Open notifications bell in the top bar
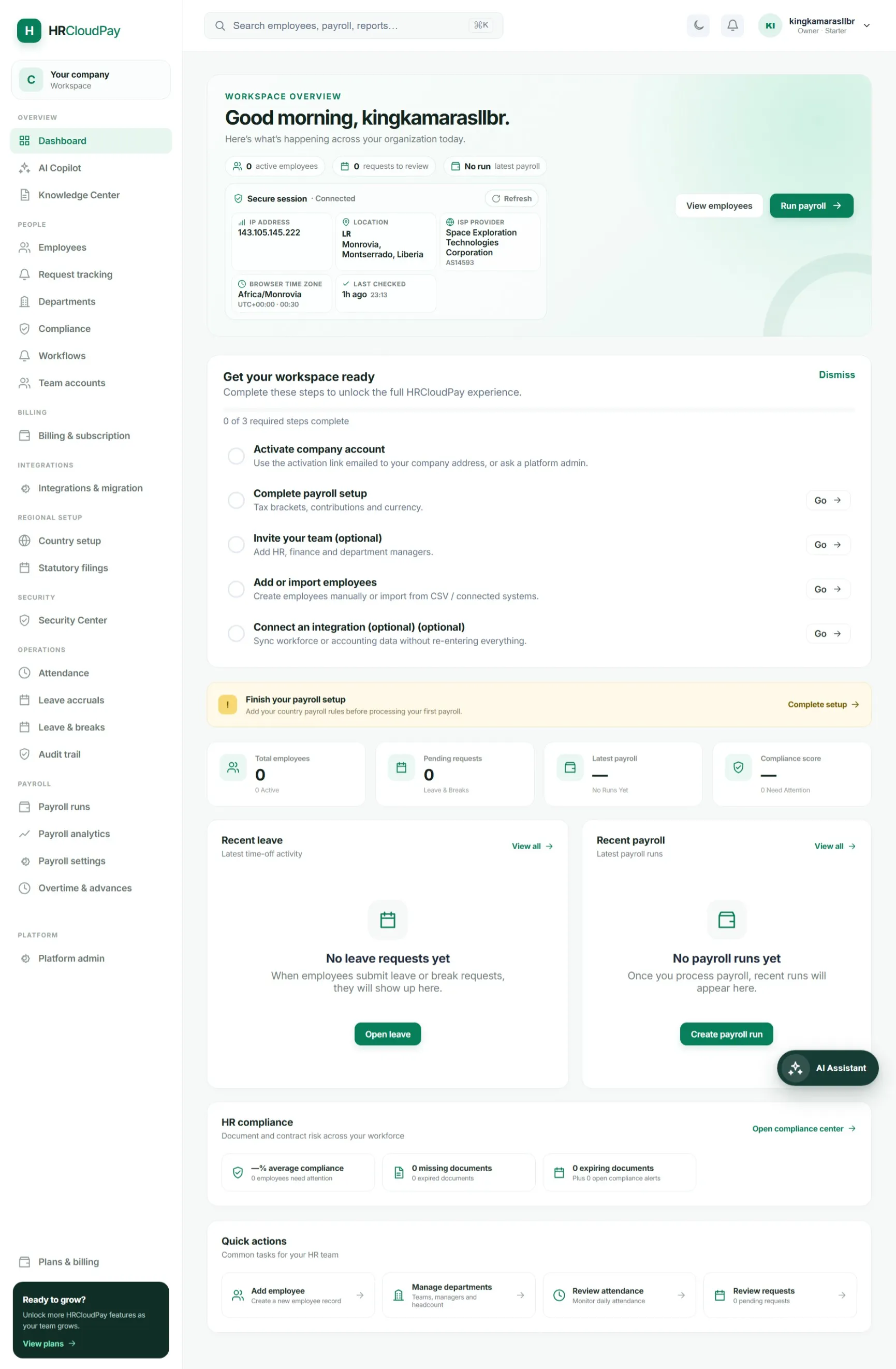896x1369 pixels. click(x=732, y=25)
